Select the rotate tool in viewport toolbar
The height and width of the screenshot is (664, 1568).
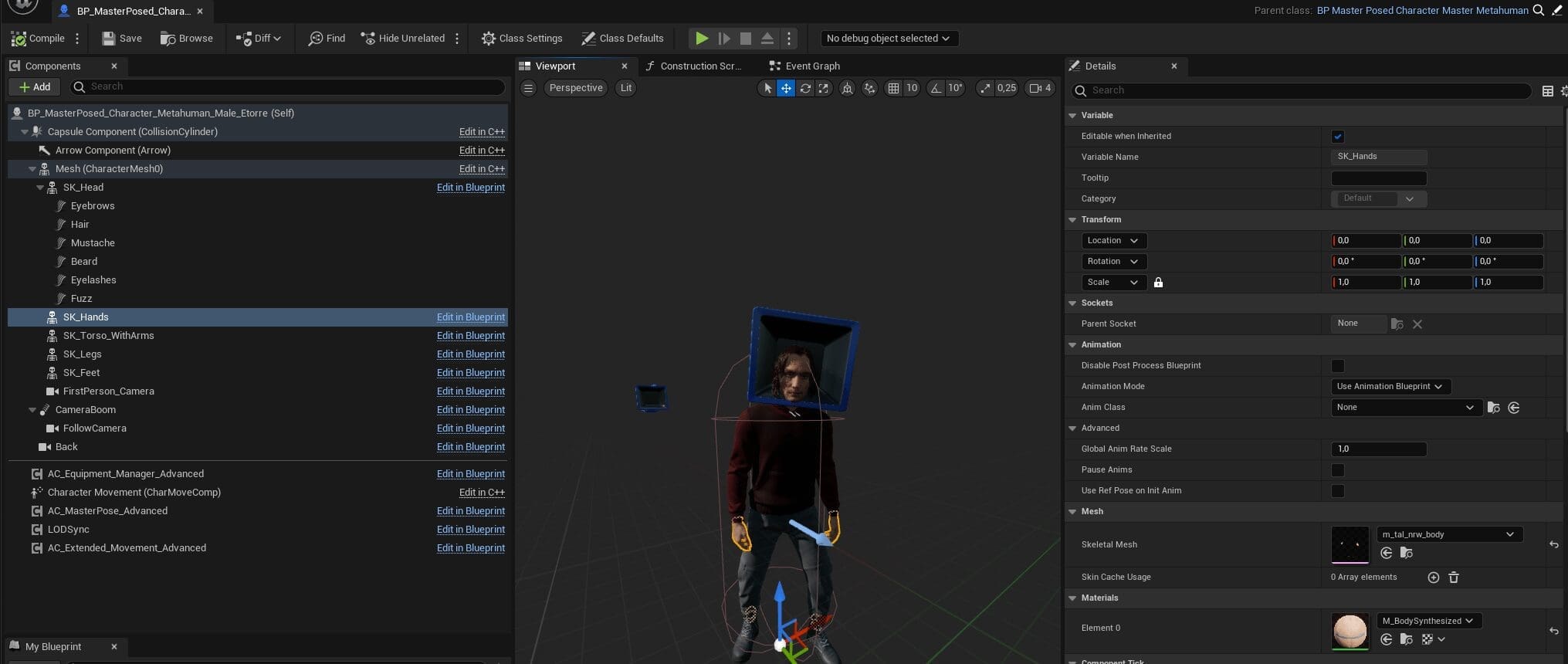coord(805,88)
